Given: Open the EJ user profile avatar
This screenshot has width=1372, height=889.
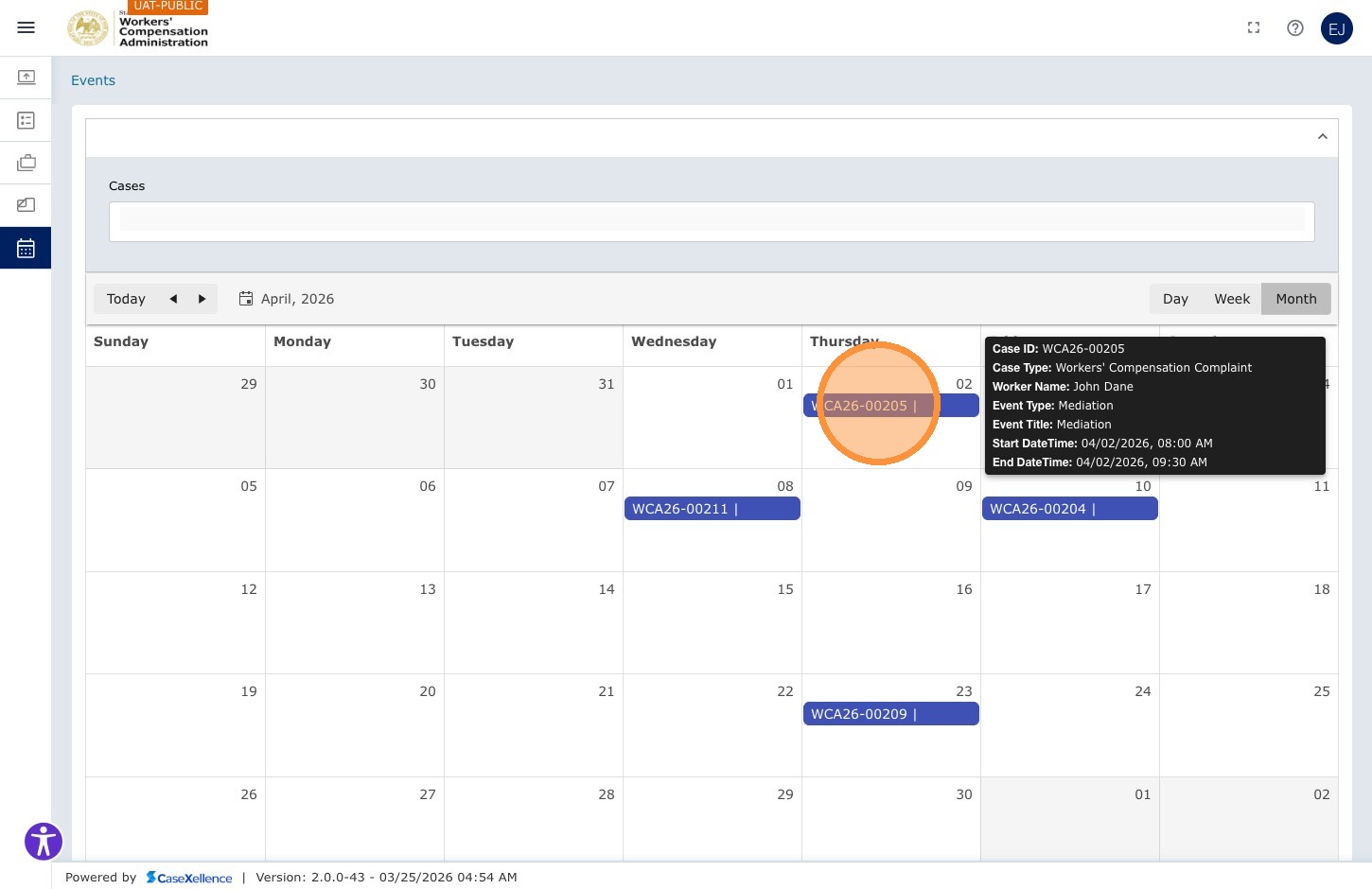Looking at the screenshot, I should (1337, 28).
